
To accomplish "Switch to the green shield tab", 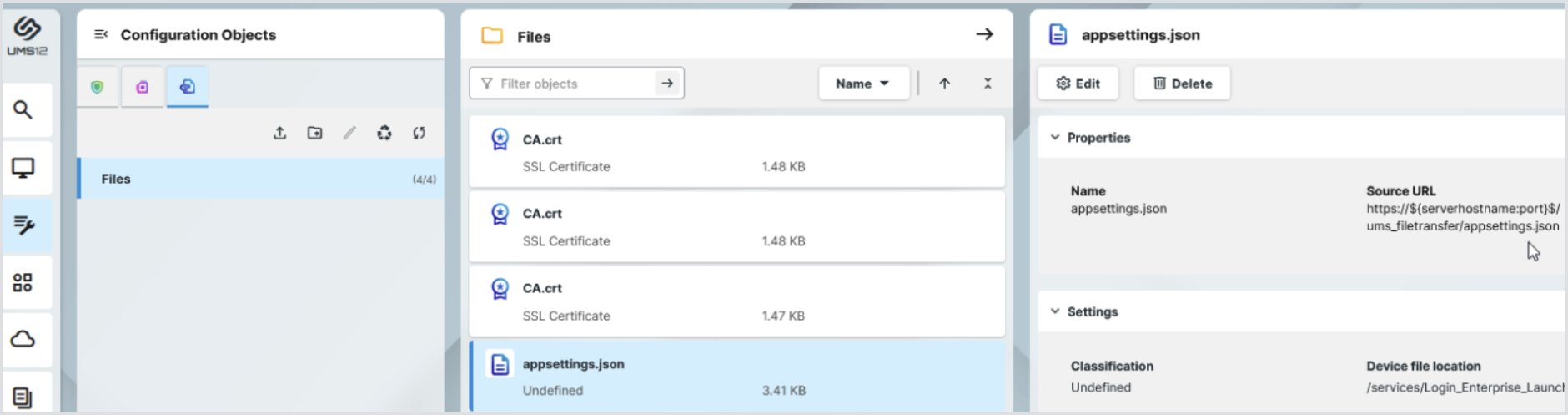I will 98,87.
